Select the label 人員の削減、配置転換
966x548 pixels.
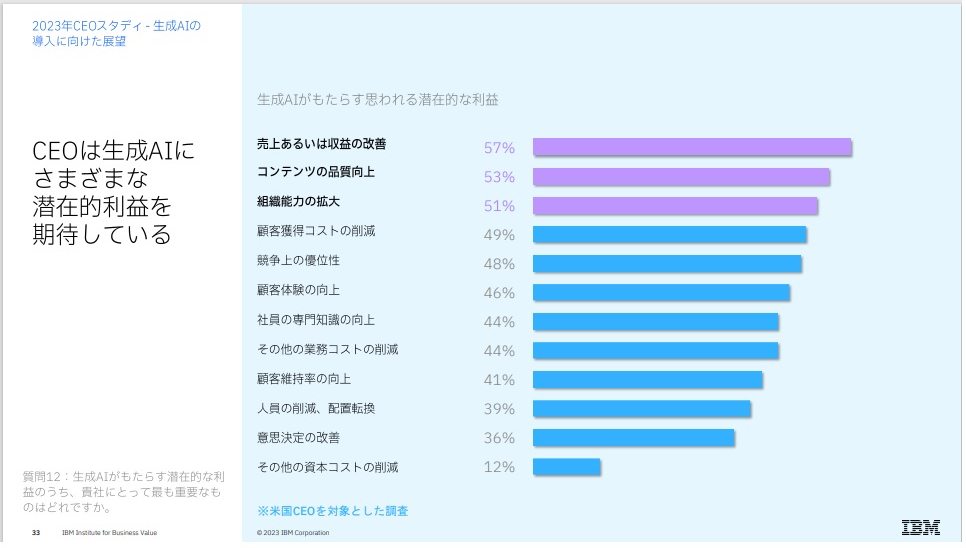pos(316,408)
